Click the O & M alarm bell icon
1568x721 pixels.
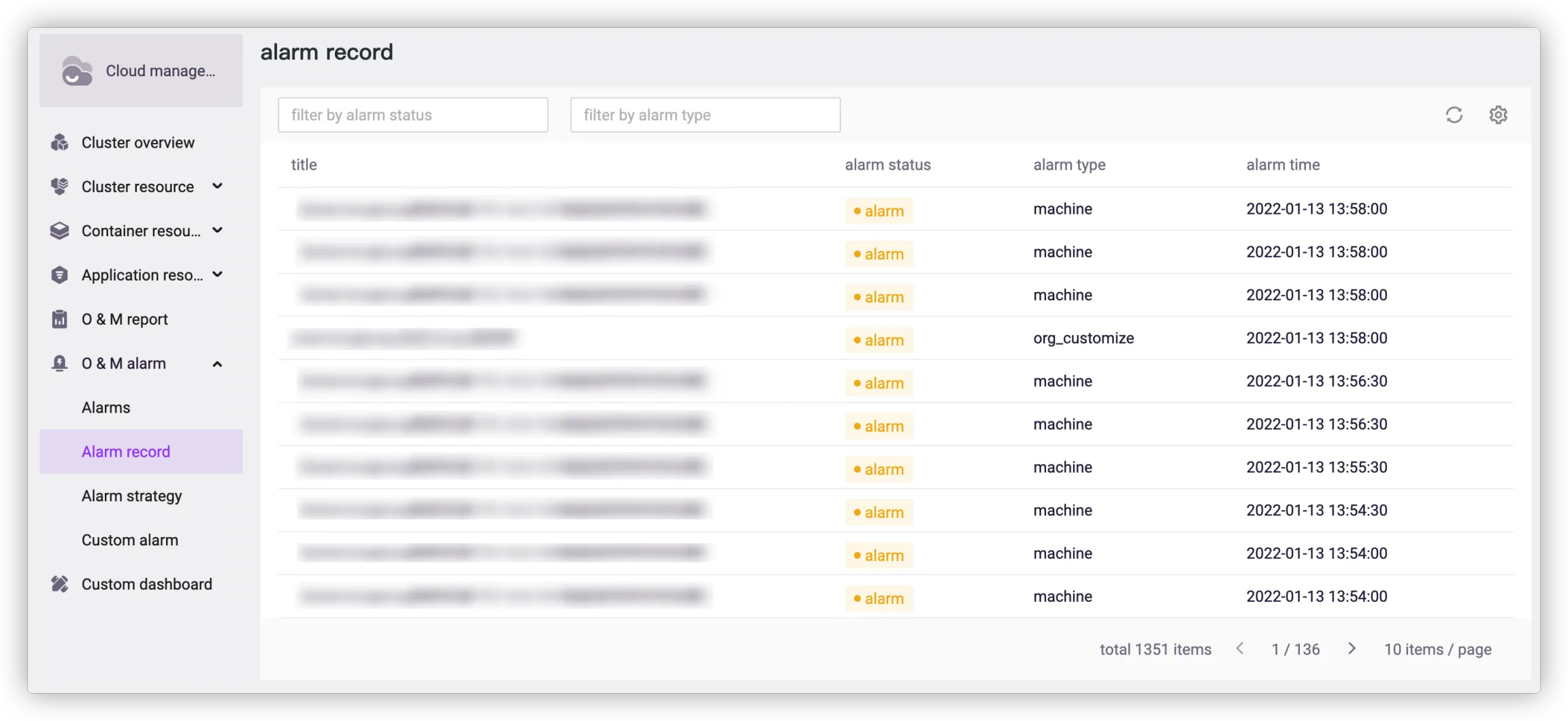coord(60,364)
